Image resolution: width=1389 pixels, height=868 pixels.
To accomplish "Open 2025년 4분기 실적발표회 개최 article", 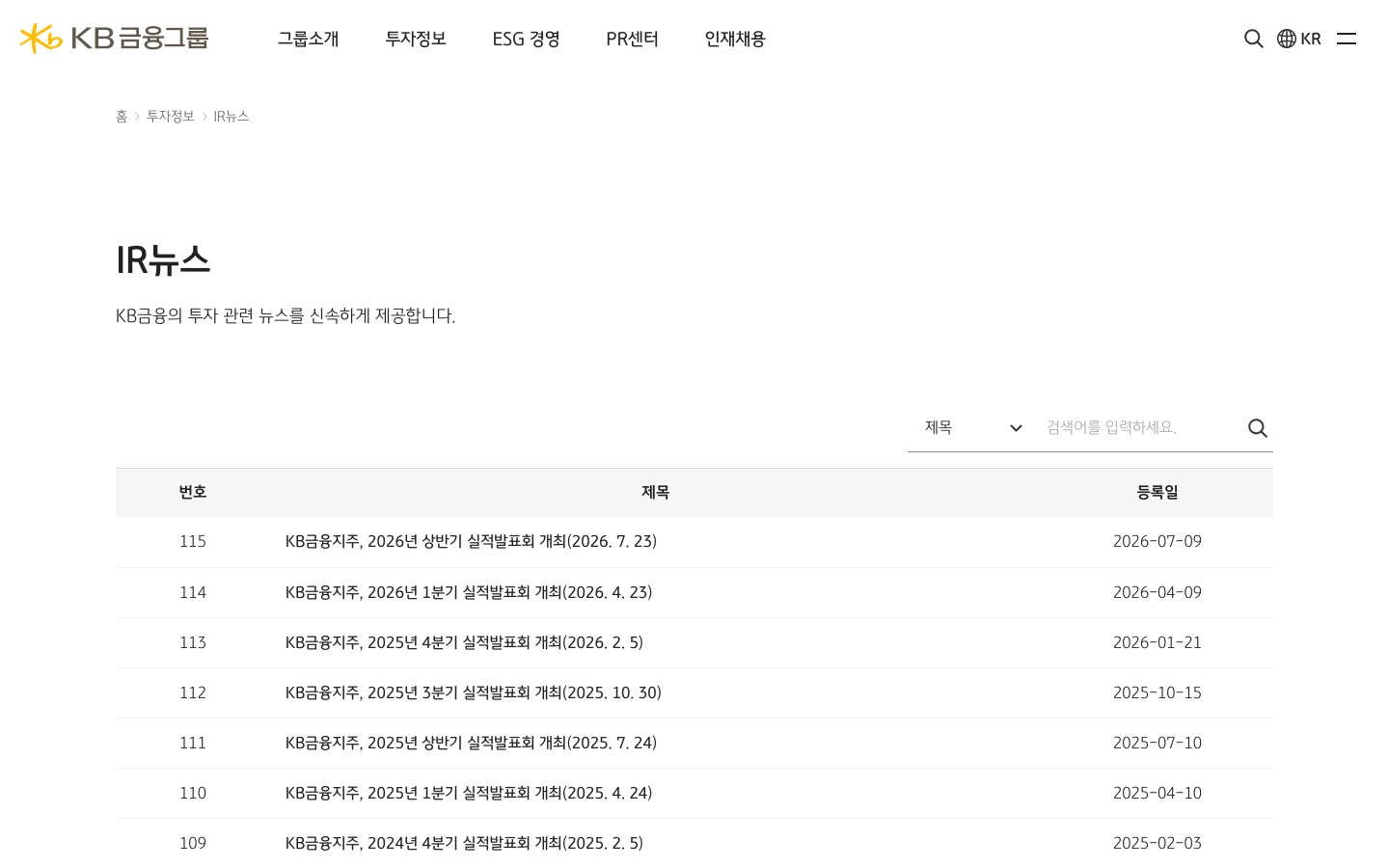I will click(x=464, y=642).
